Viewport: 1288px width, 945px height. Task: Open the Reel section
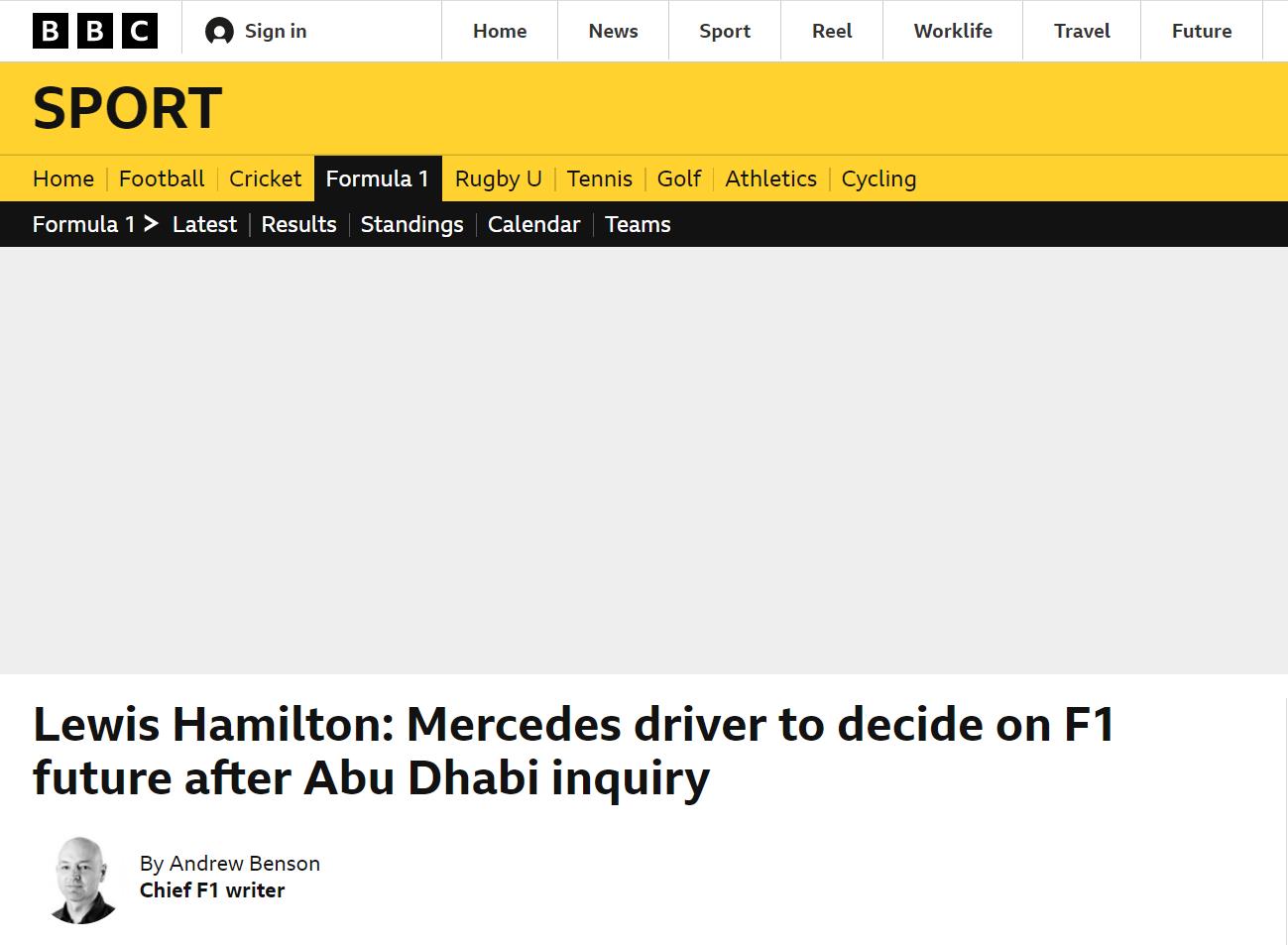coord(832,32)
